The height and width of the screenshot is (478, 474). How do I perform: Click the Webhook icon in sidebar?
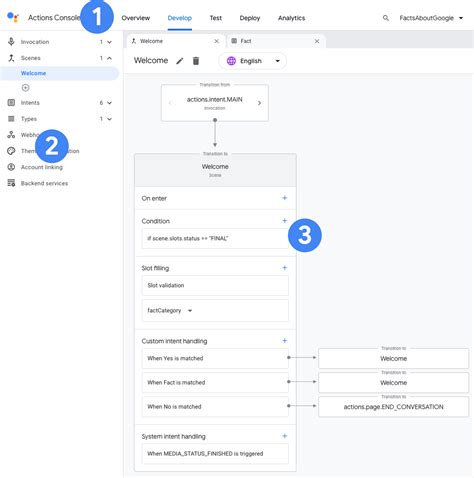coord(11,135)
